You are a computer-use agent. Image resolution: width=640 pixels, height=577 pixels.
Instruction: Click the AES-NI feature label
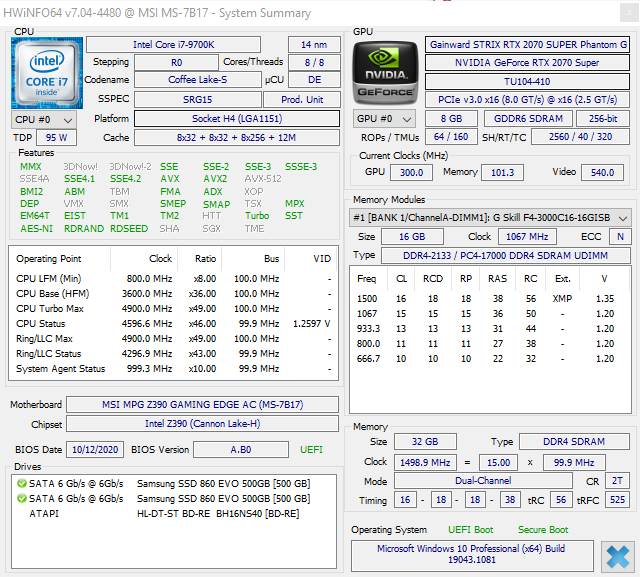pos(37,229)
